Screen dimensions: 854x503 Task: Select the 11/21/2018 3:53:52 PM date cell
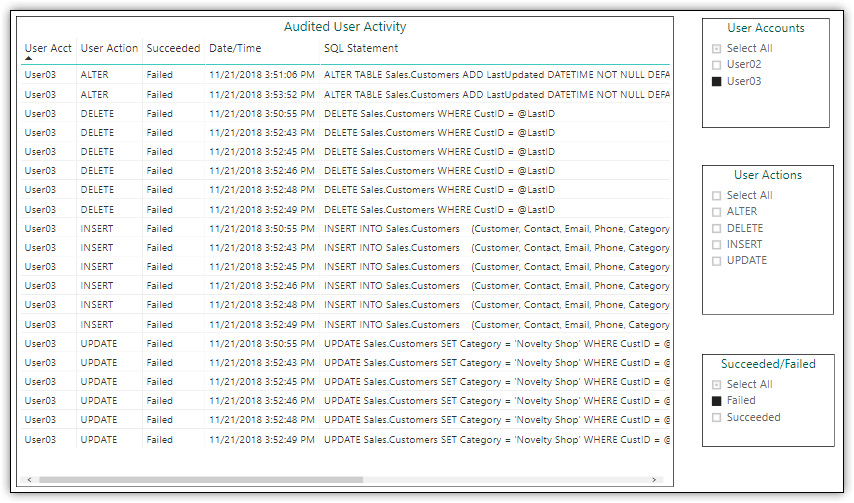tap(261, 94)
